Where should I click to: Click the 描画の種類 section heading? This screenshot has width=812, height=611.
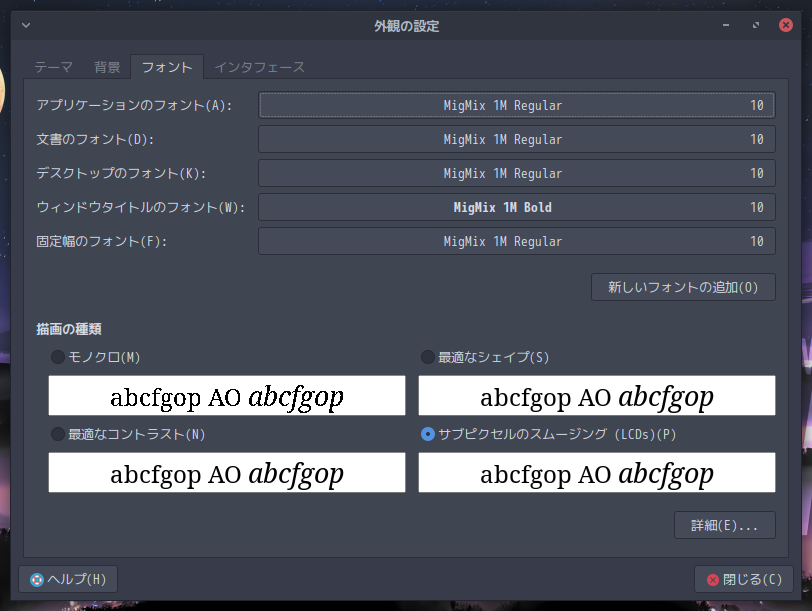tap(69, 329)
